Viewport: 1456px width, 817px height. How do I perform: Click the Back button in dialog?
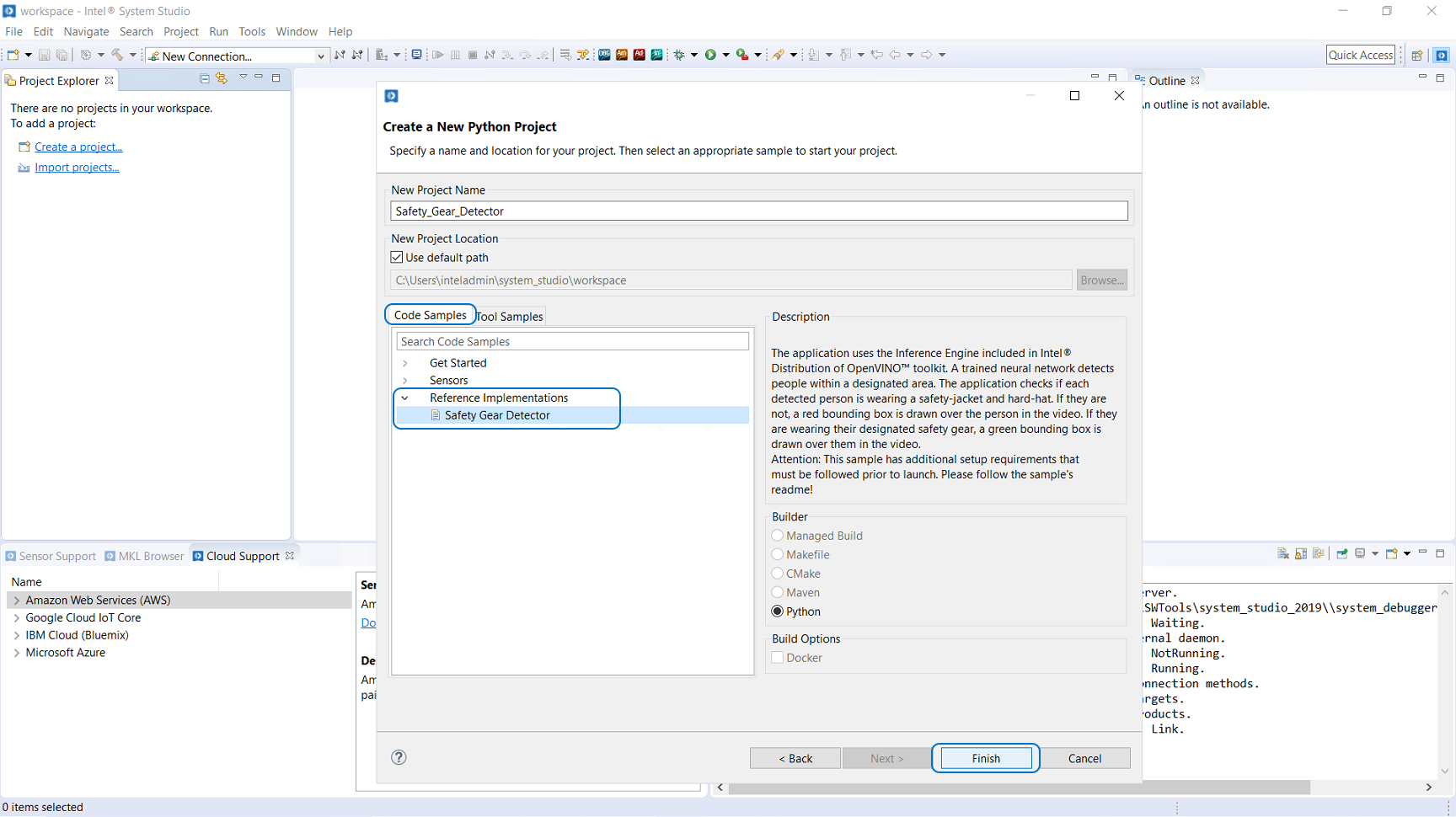pyautogui.click(x=795, y=758)
